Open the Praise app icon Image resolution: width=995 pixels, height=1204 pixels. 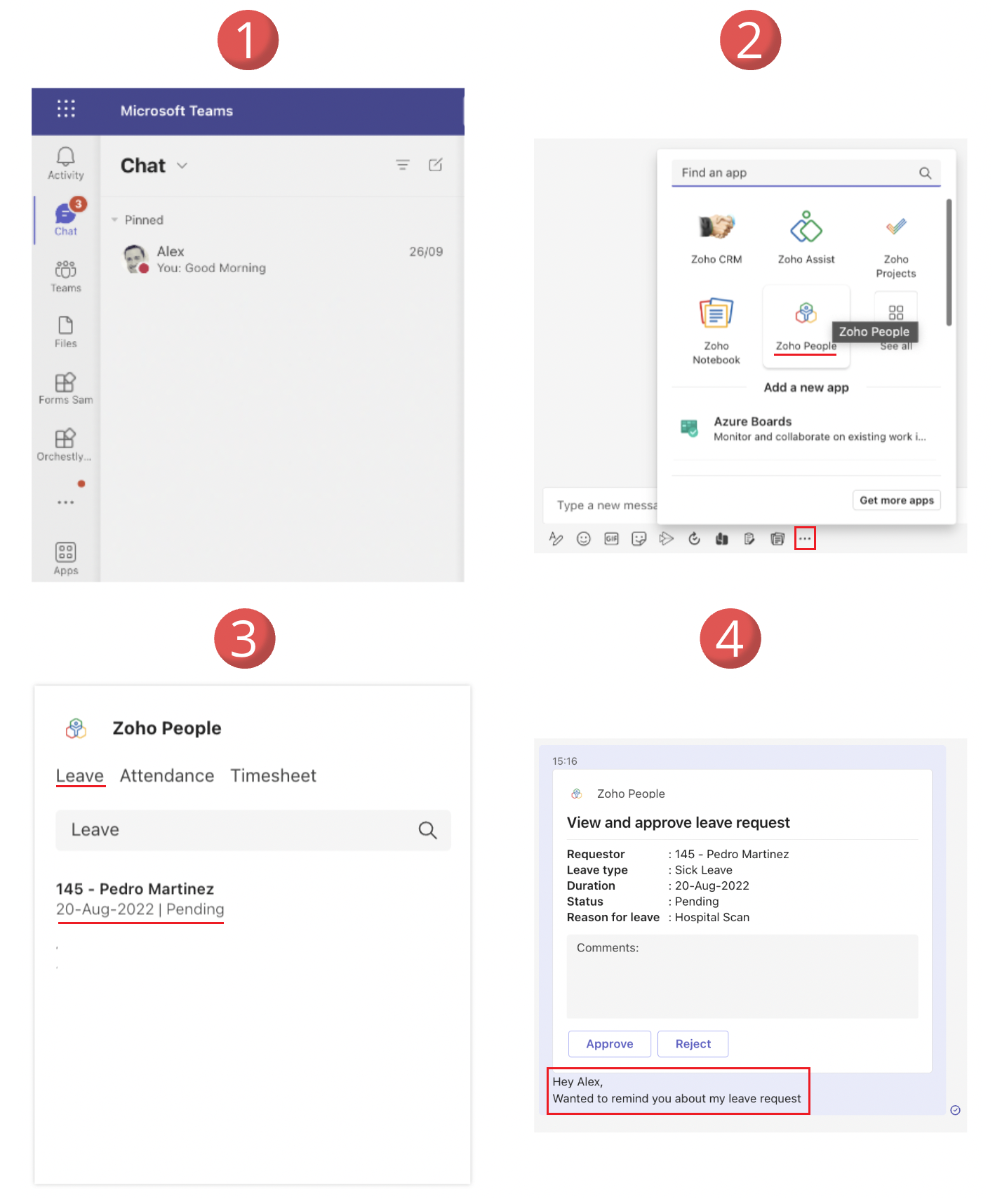(721, 539)
